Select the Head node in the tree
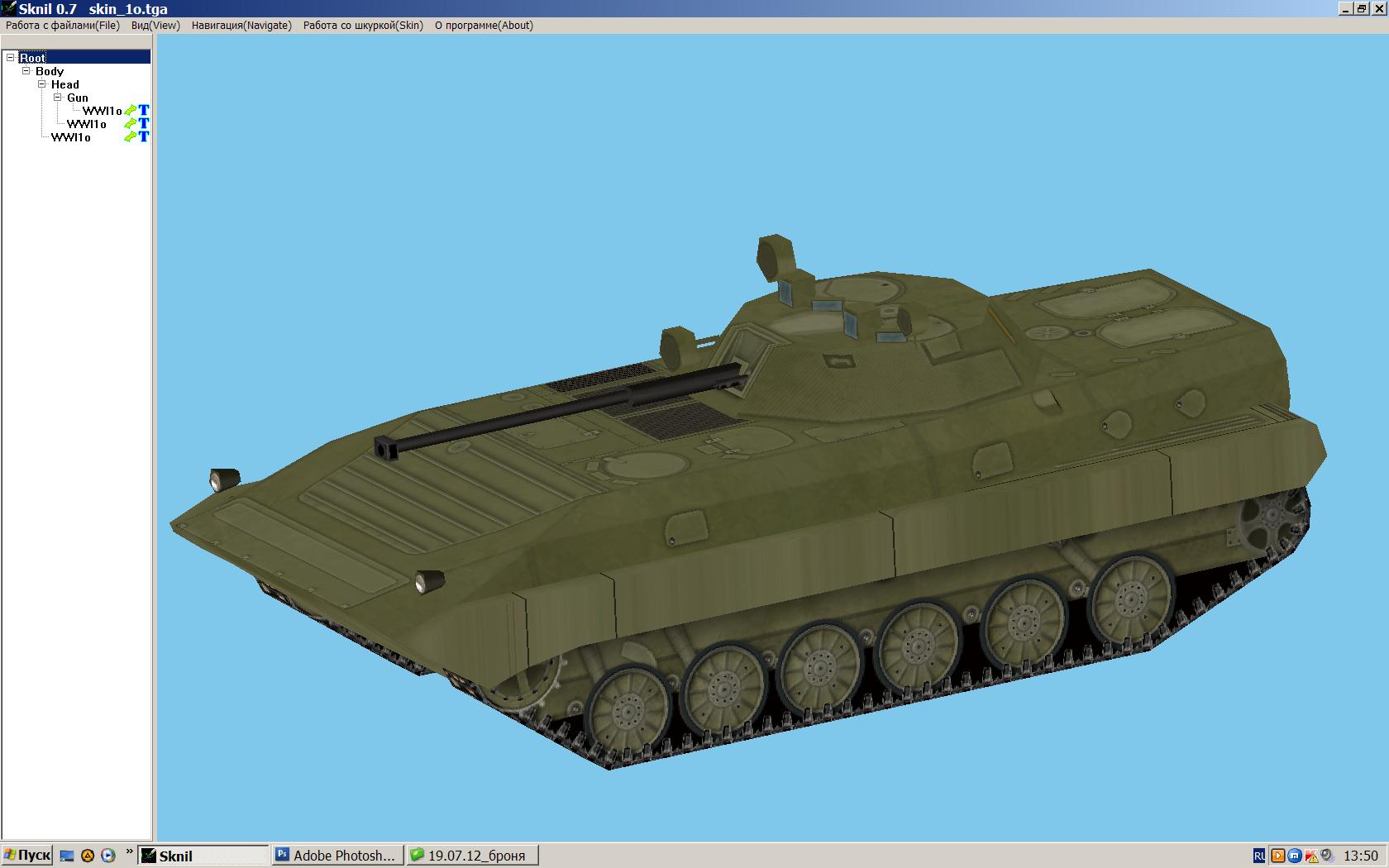 (x=65, y=84)
